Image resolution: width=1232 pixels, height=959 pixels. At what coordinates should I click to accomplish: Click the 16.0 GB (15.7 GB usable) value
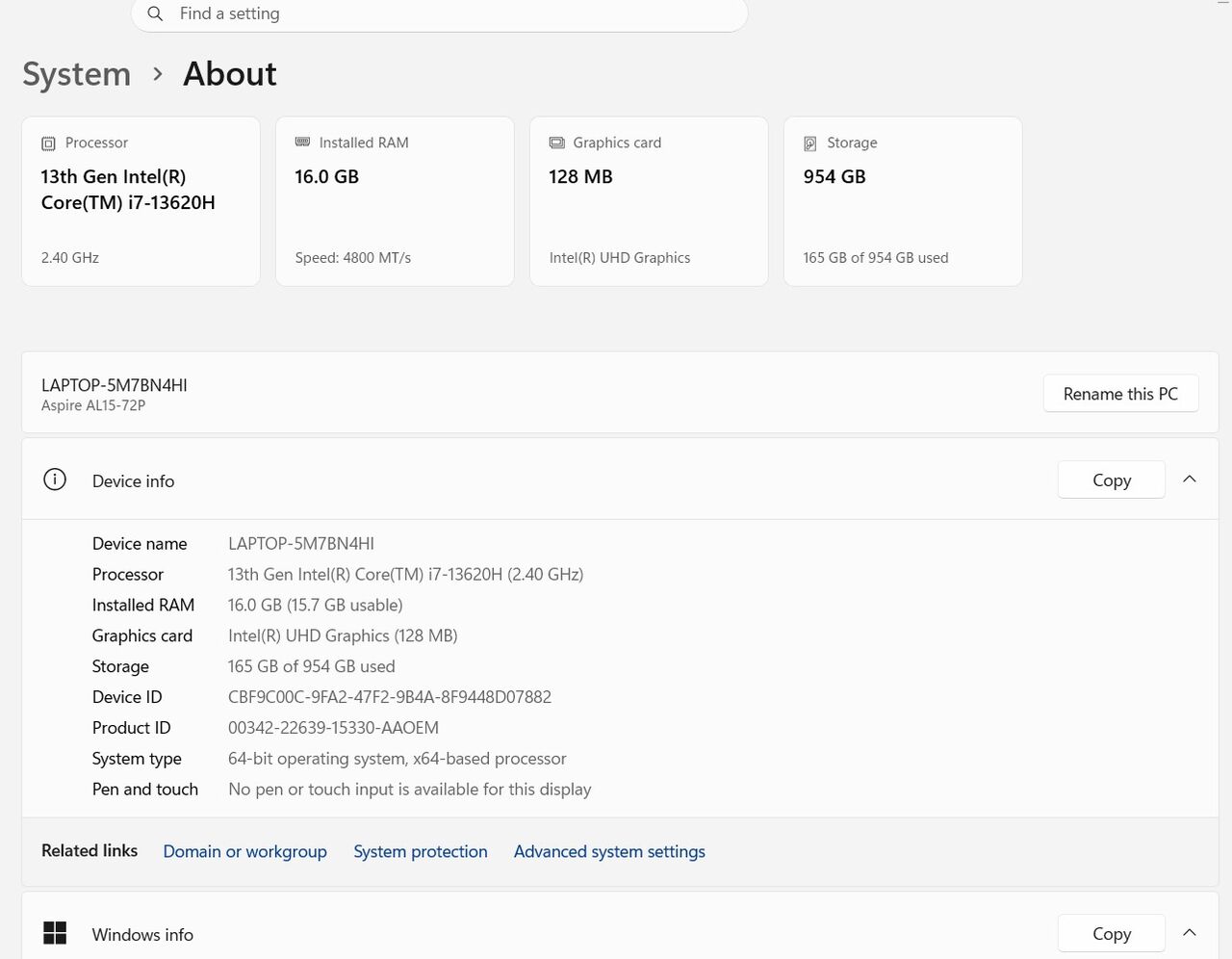tap(315, 606)
